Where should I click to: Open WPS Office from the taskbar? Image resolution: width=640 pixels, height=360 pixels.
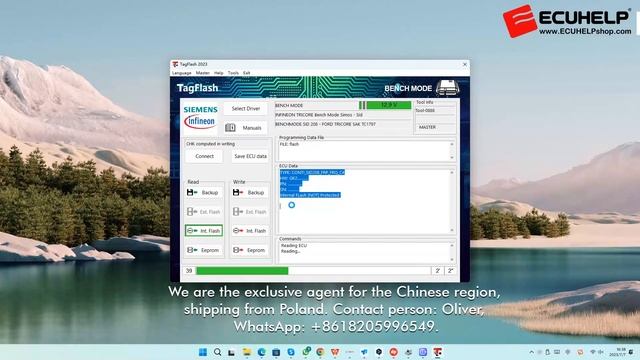point(335,352)
